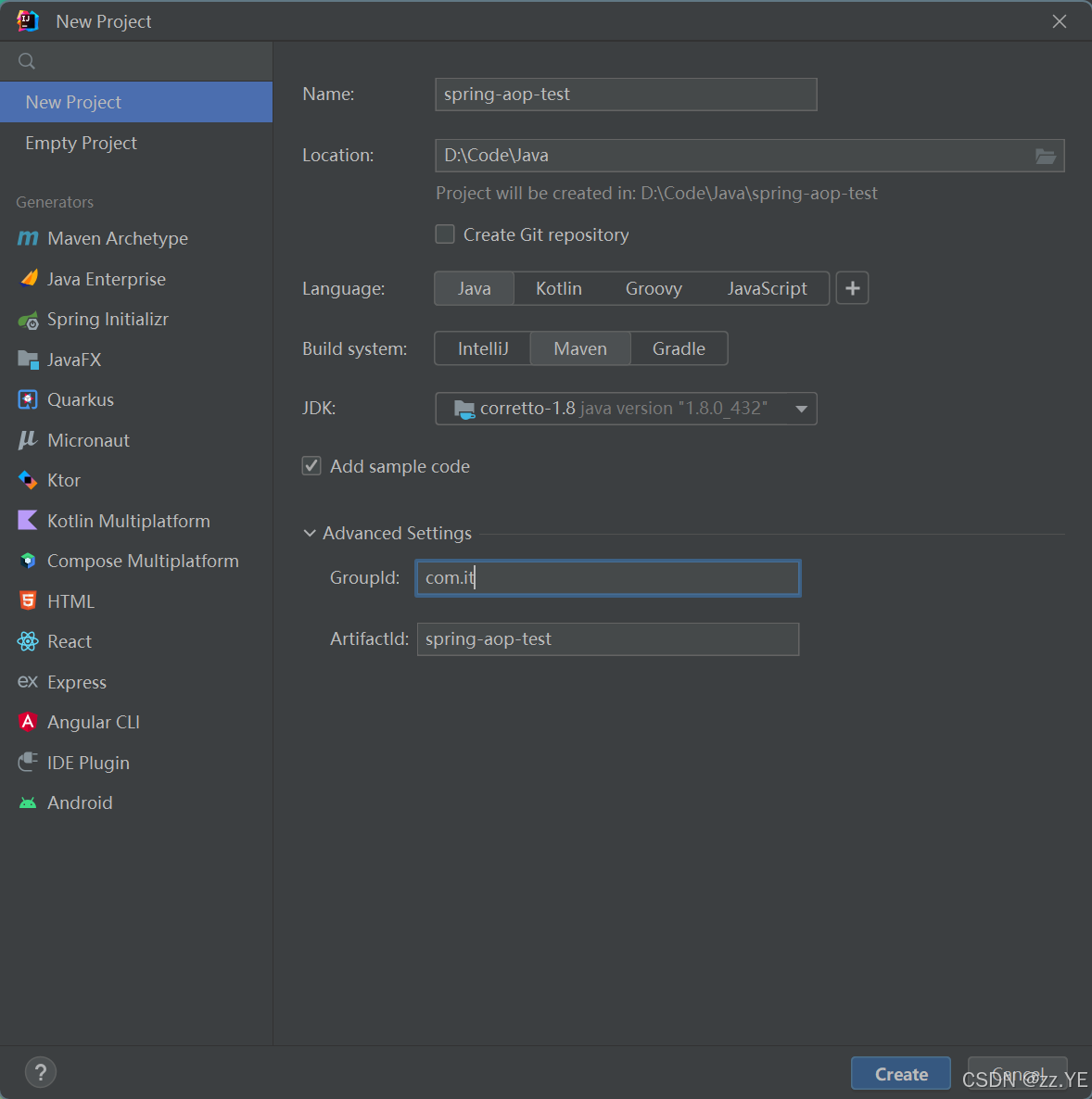Click the IDE Plugin plug icon
The height and width of the screenshot is (1099, 1092).
[x=28, y=762]
